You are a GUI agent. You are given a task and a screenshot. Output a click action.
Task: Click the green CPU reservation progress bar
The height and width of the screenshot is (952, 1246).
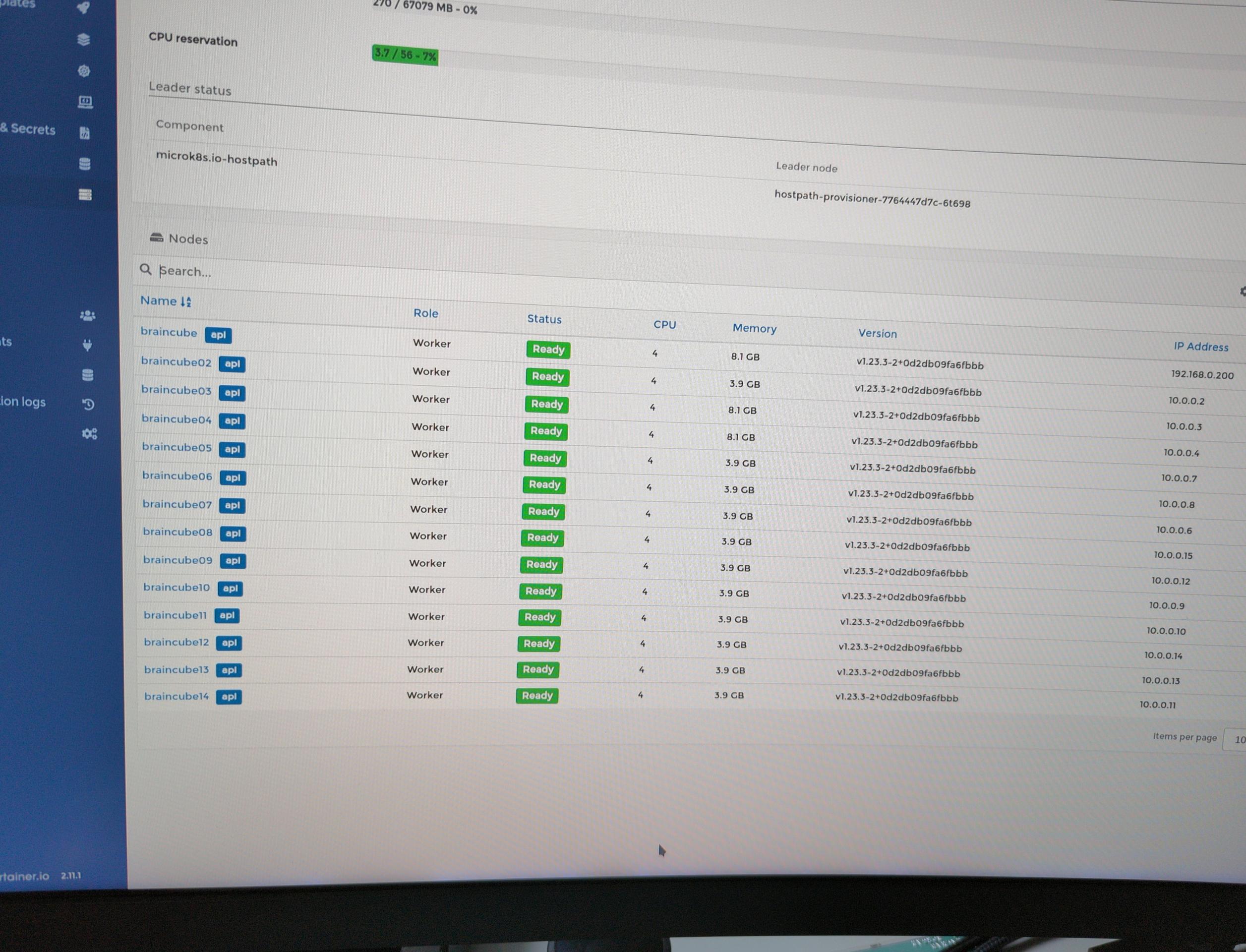(x=405, y=56)
